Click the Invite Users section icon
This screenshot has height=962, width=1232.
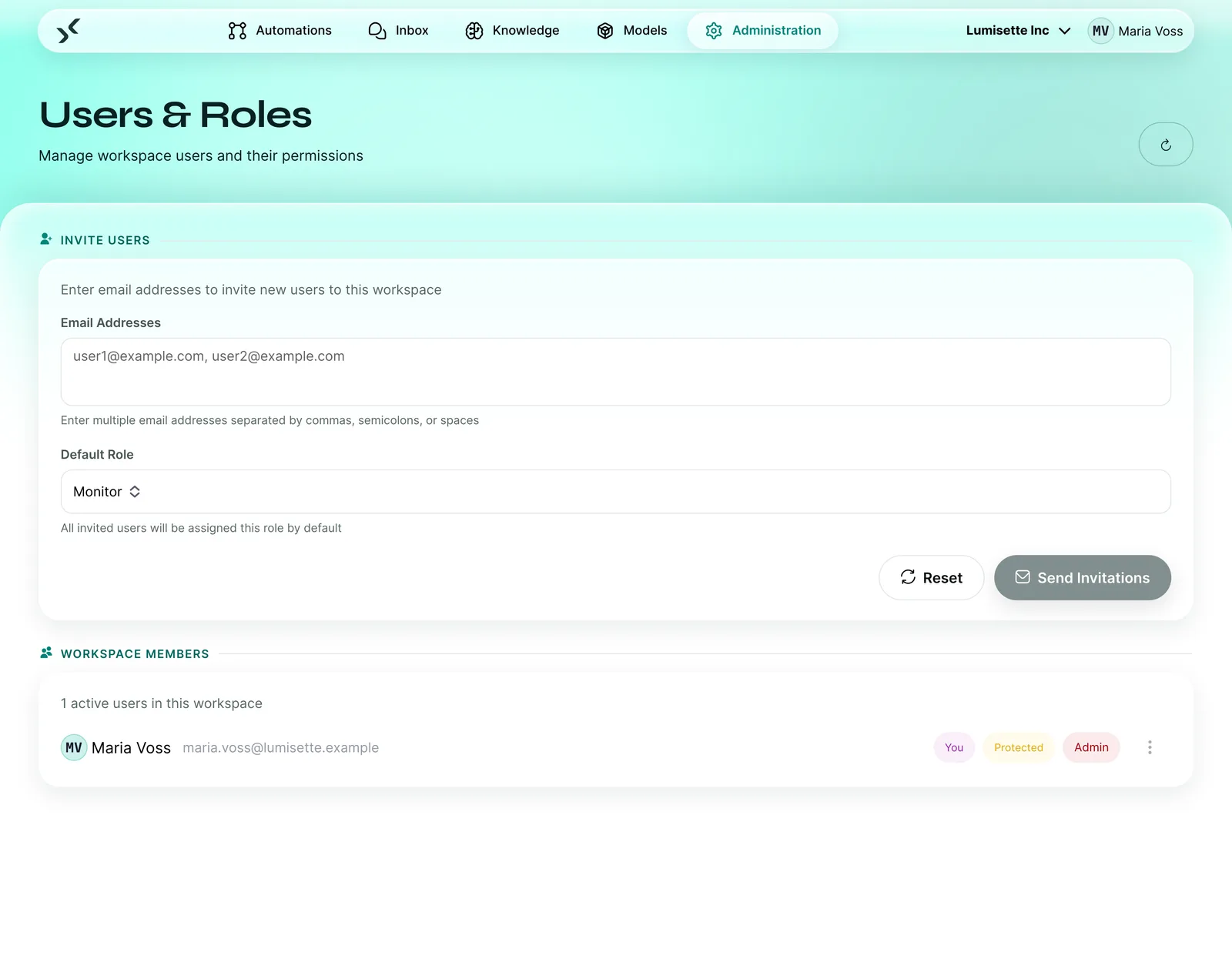tap(46, 239)
